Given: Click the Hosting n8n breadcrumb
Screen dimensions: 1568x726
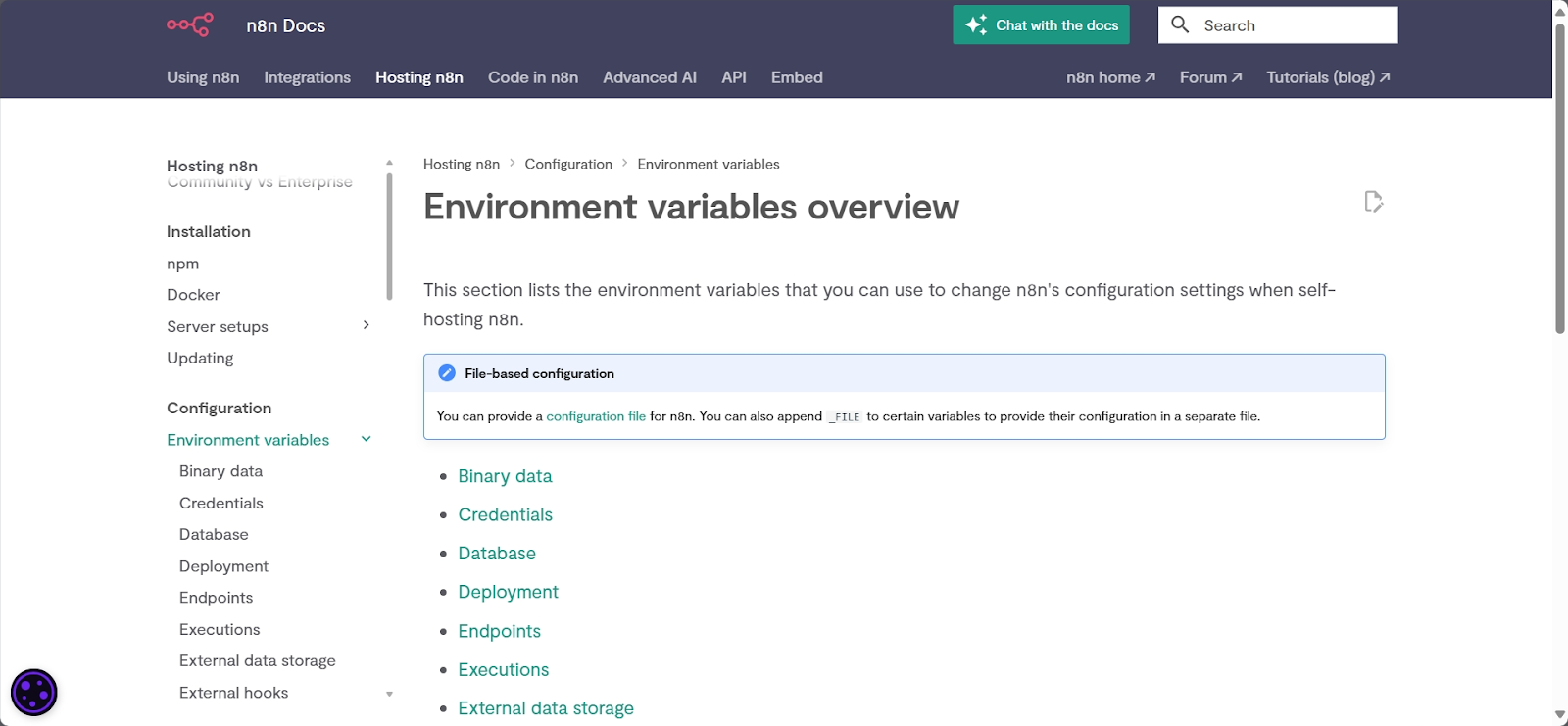Looking at the screenshot, I should (462, 164).
